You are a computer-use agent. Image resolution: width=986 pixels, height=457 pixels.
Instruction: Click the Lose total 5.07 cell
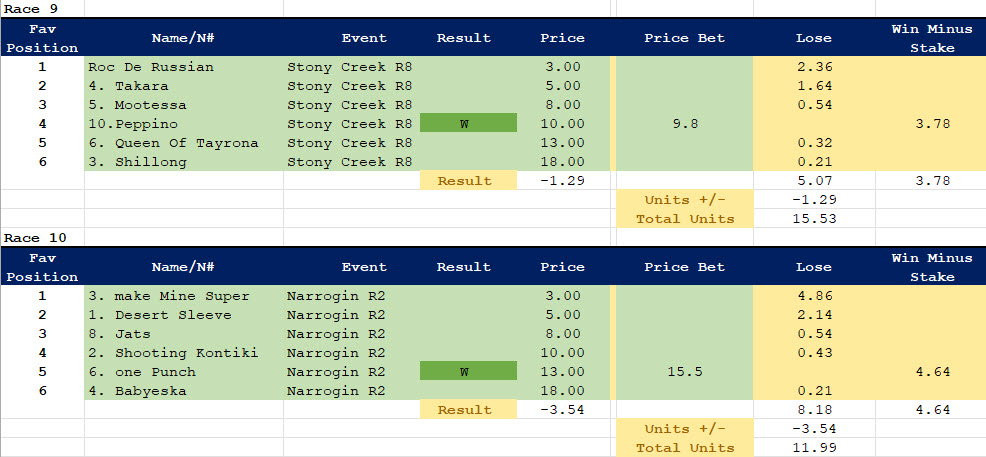[813, 181]
